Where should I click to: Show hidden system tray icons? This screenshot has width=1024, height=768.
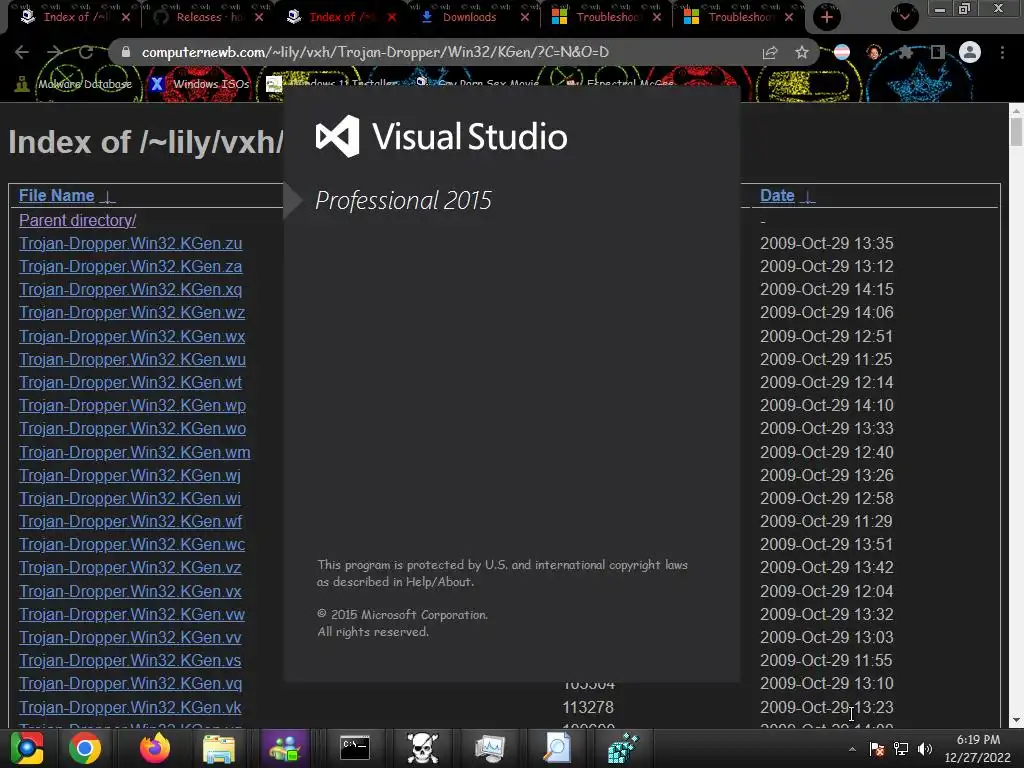tap(852, 749)
